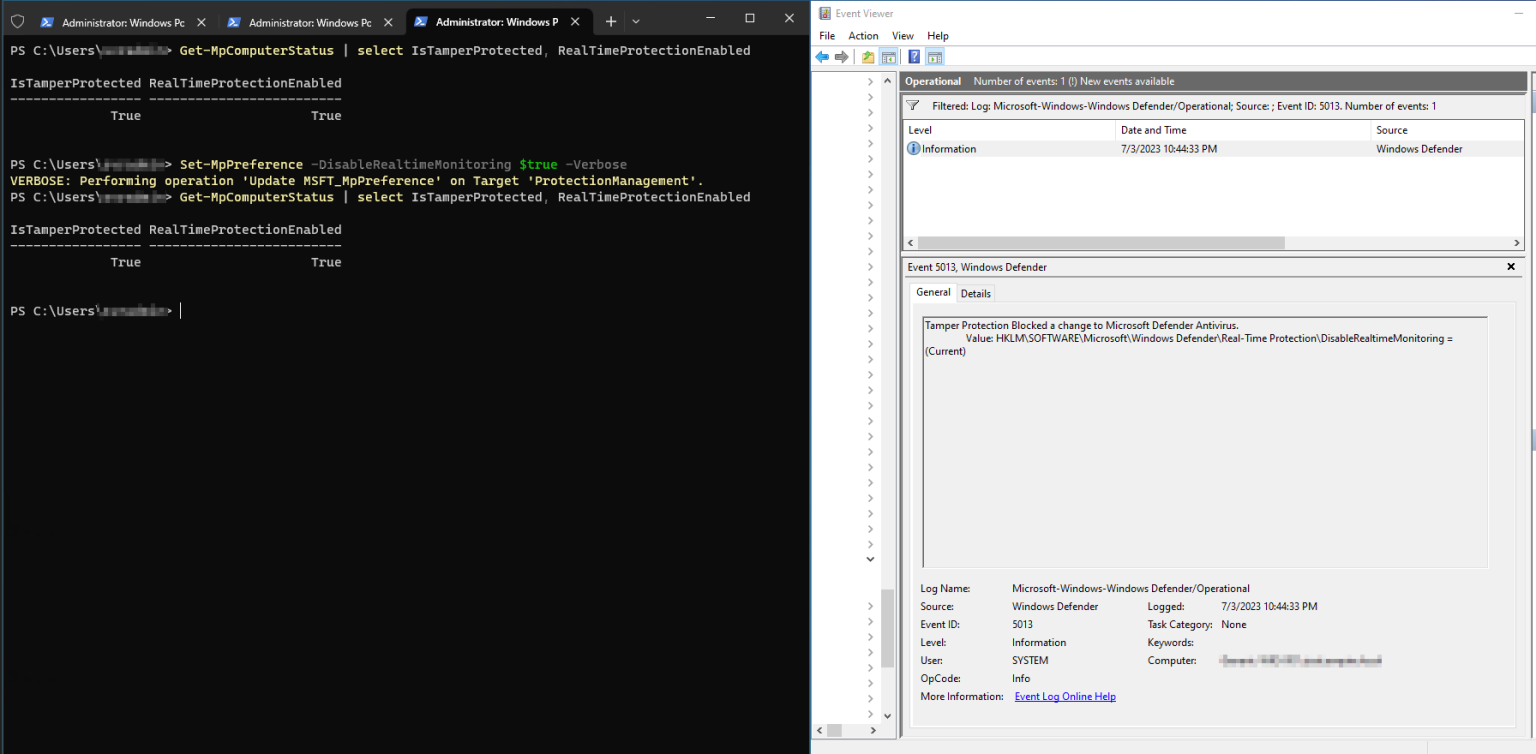Open the View menu in Event Viewer
Image resolution: width=1536 pixels, height=754 pixels.
point(902,36)
